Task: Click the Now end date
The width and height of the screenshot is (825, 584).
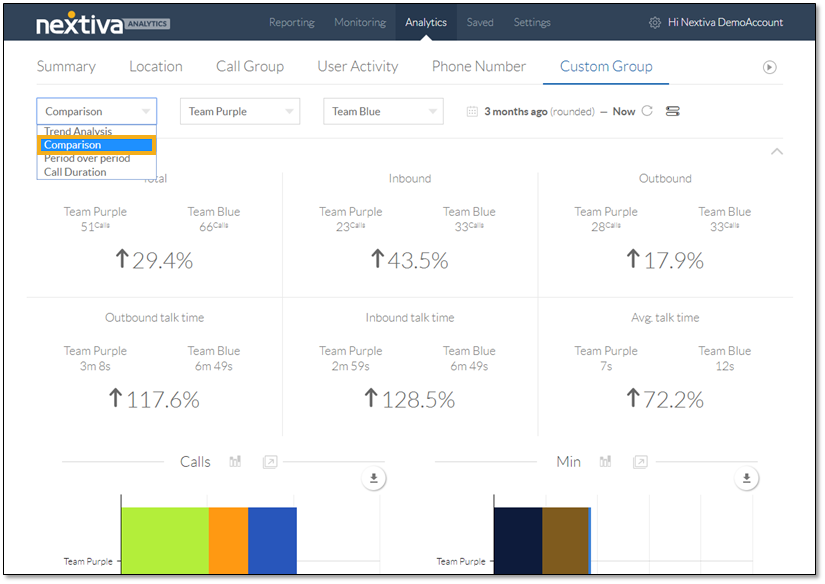Action: [x=623, y=112]
